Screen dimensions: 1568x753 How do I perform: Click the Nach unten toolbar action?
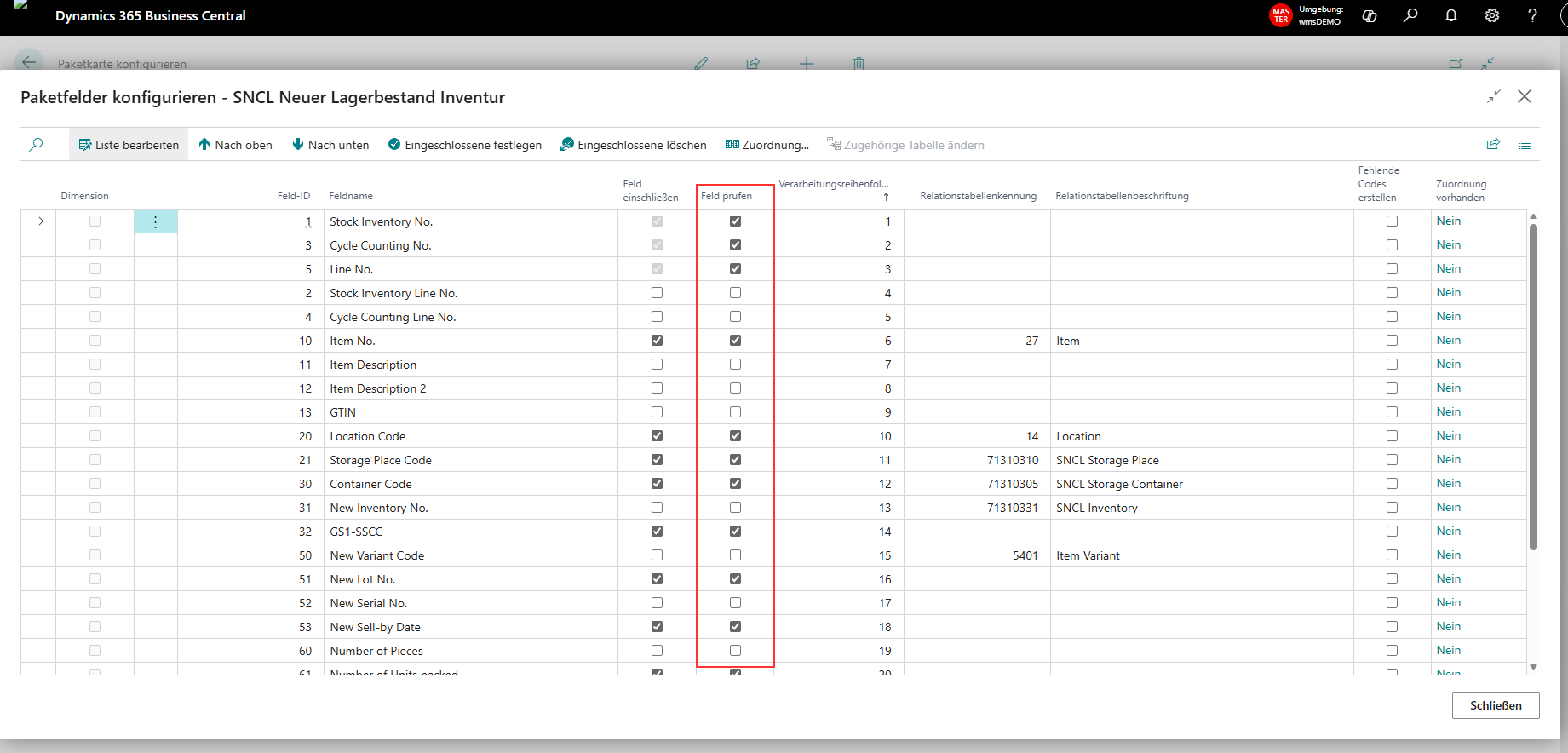coord(330,145)
